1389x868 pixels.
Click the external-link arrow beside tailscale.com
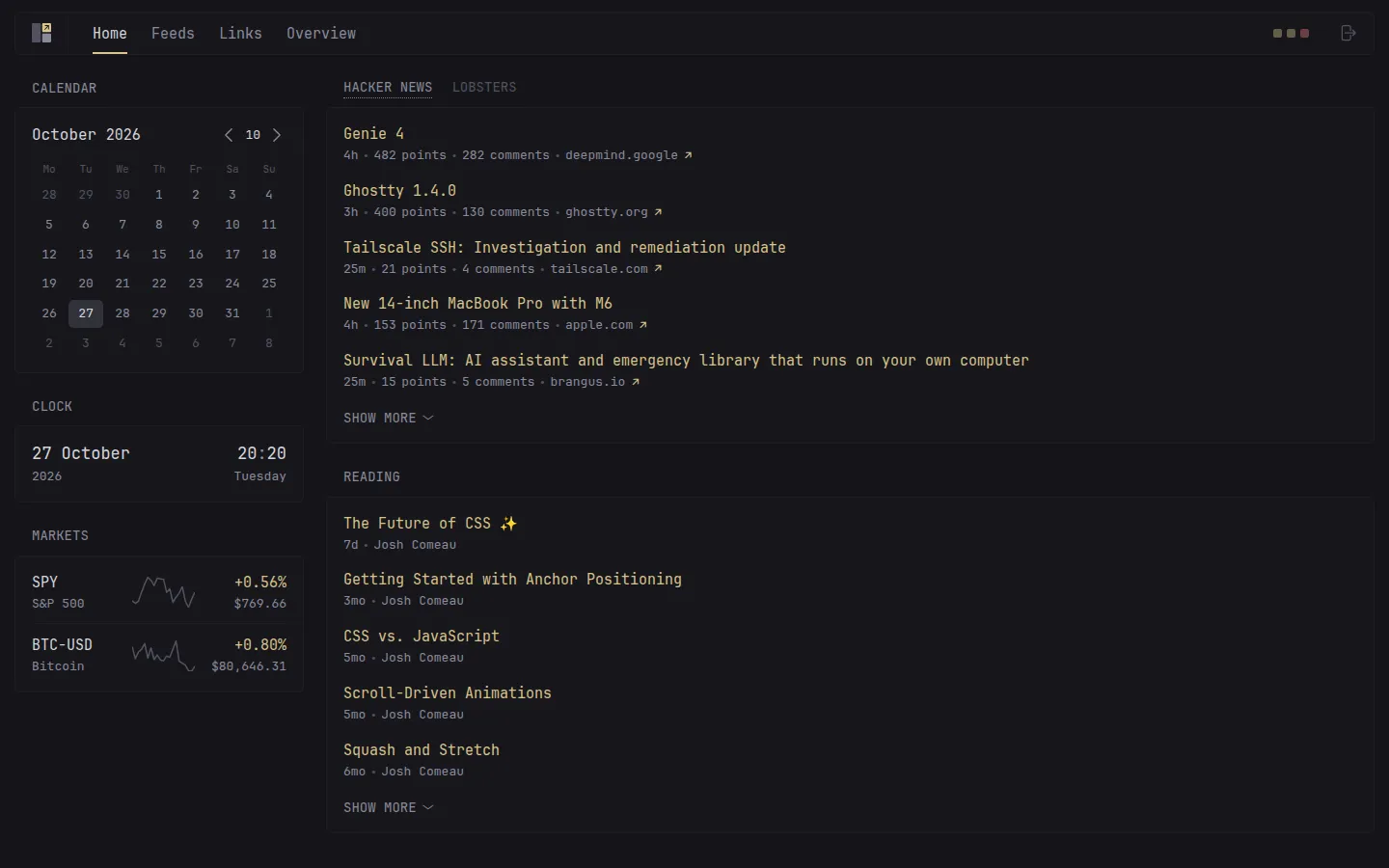click(x=658, y=269)
